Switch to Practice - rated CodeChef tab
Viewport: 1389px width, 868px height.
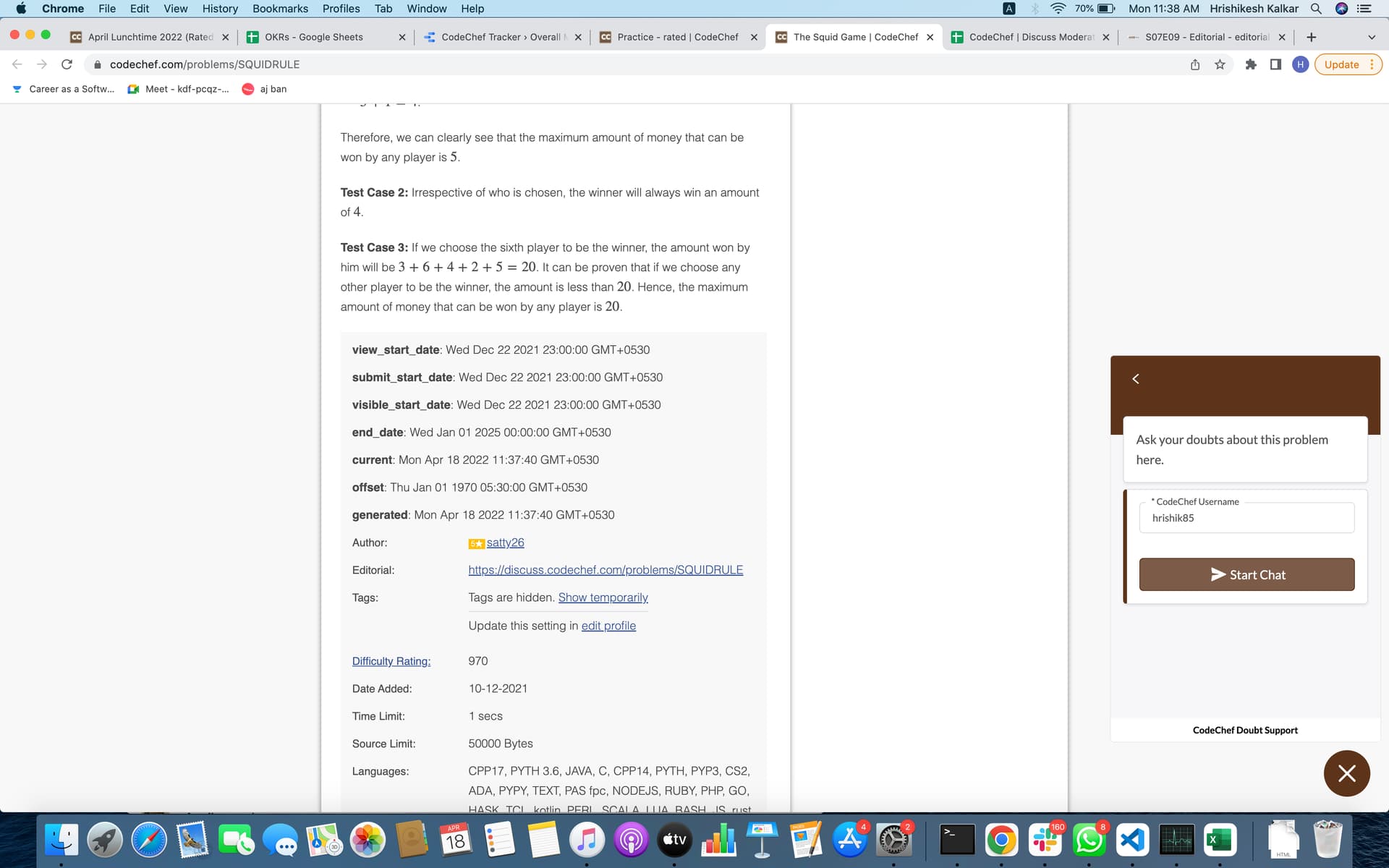point(677,37)
